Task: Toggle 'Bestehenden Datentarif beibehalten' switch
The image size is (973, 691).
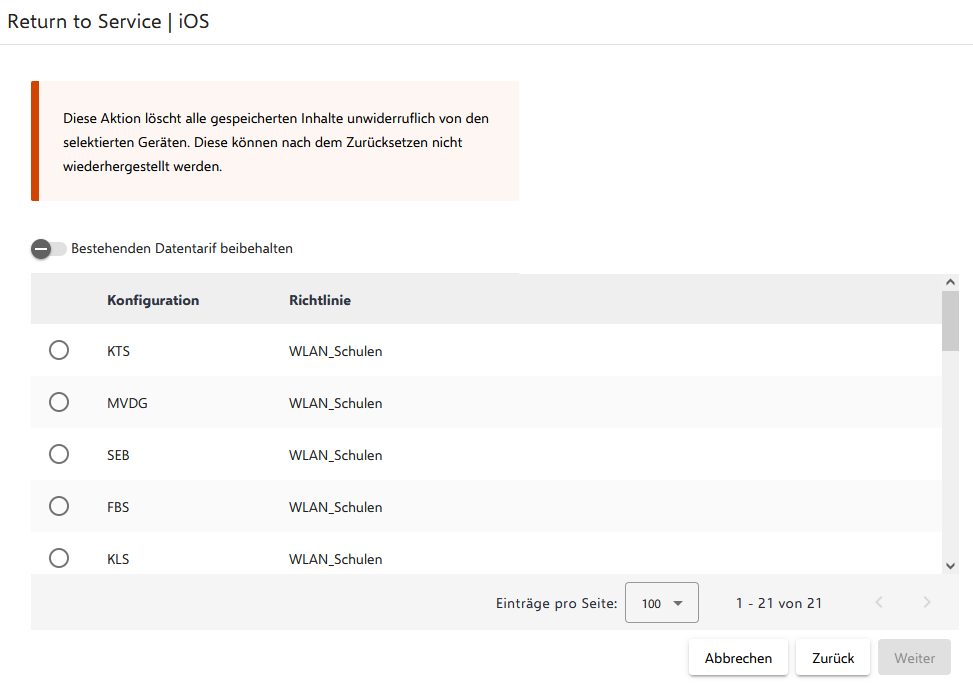Action: [x=48, y=249]
